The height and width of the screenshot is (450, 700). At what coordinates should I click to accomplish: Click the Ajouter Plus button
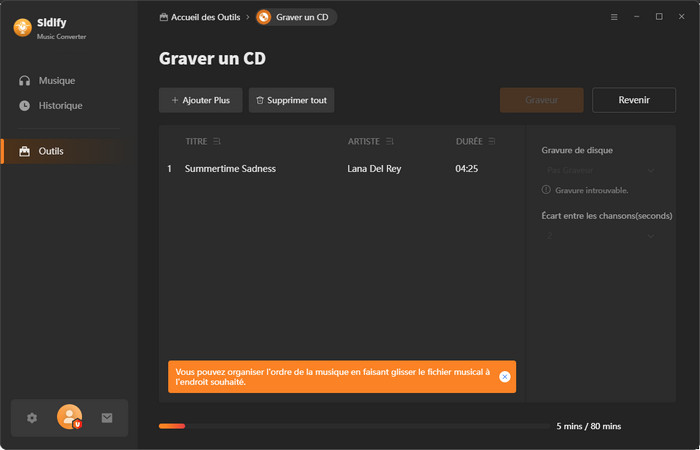pos(200,100)
